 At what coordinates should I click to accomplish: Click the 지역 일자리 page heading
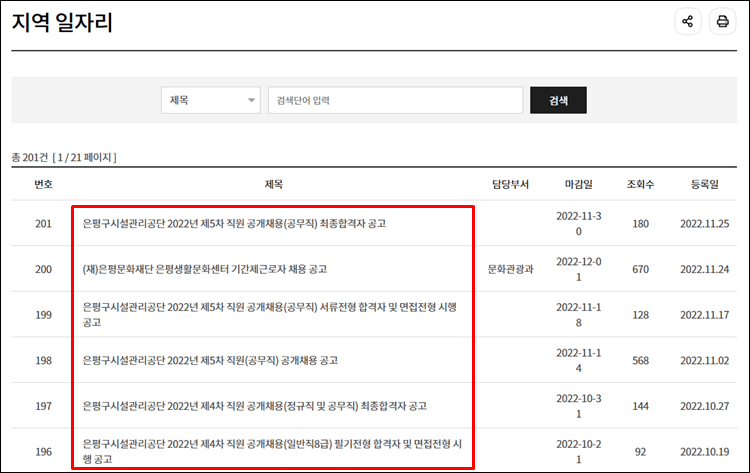62,22
